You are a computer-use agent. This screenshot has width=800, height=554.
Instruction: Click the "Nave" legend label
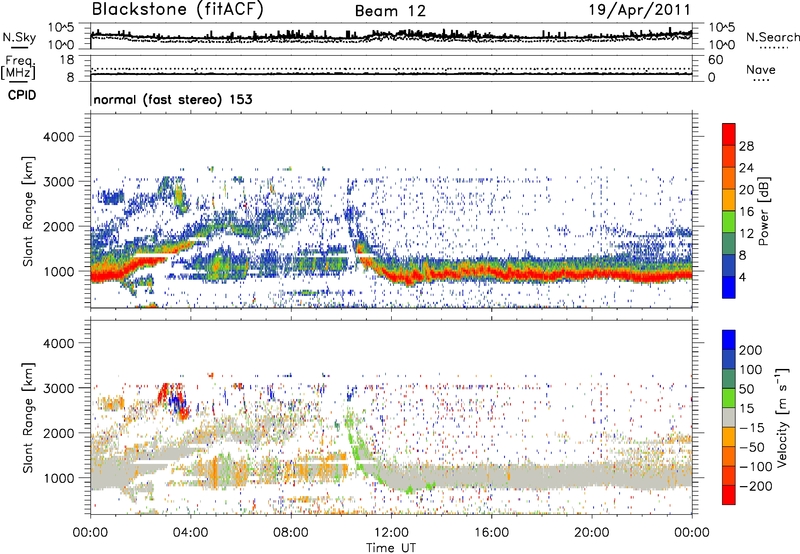coord(761,69)
